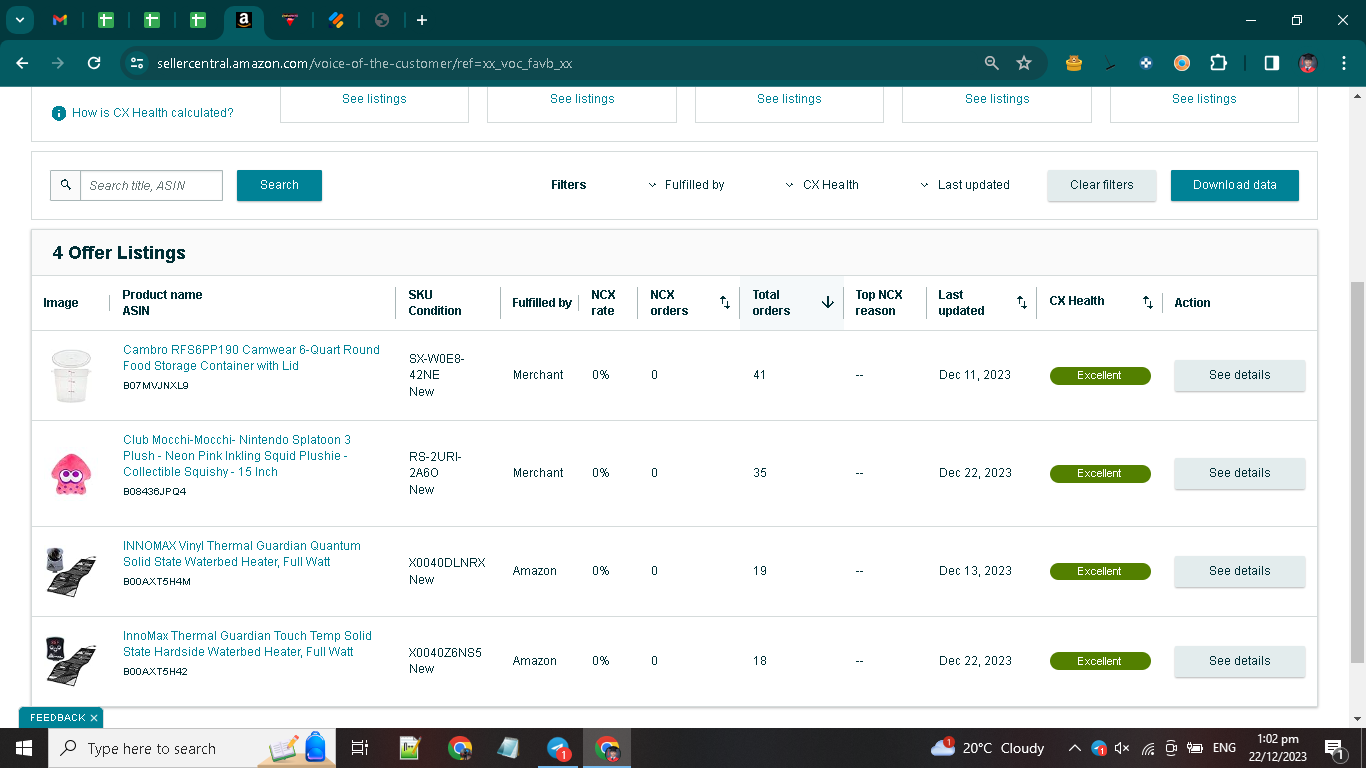Click the Clear filters button
Viewport: 1366px width, 768px height.
pyautogui.click(x=1102, y=185)
